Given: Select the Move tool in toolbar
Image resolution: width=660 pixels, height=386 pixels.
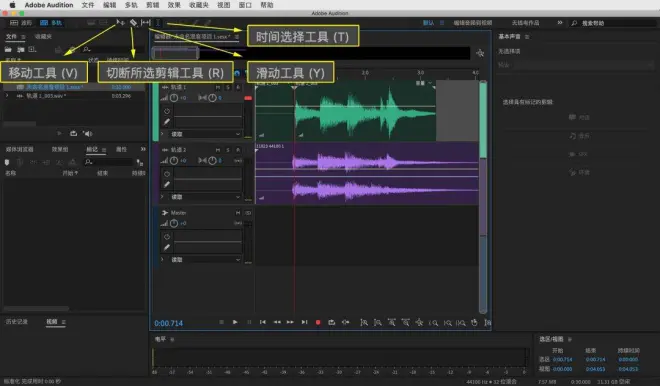Looking at the screenshot, I should click(120, 22).
